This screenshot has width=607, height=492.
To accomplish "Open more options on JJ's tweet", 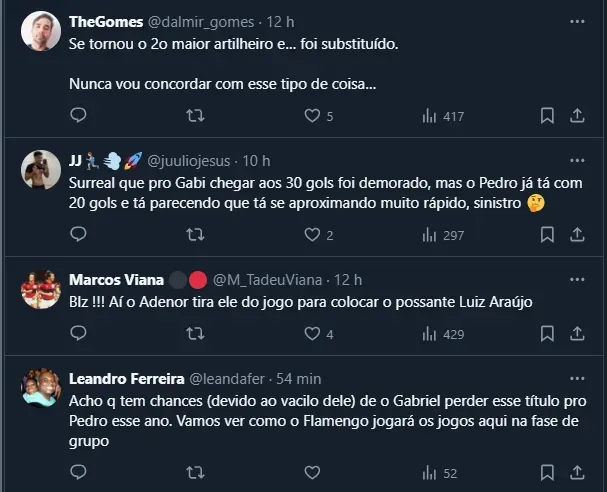I will point(577,159).
